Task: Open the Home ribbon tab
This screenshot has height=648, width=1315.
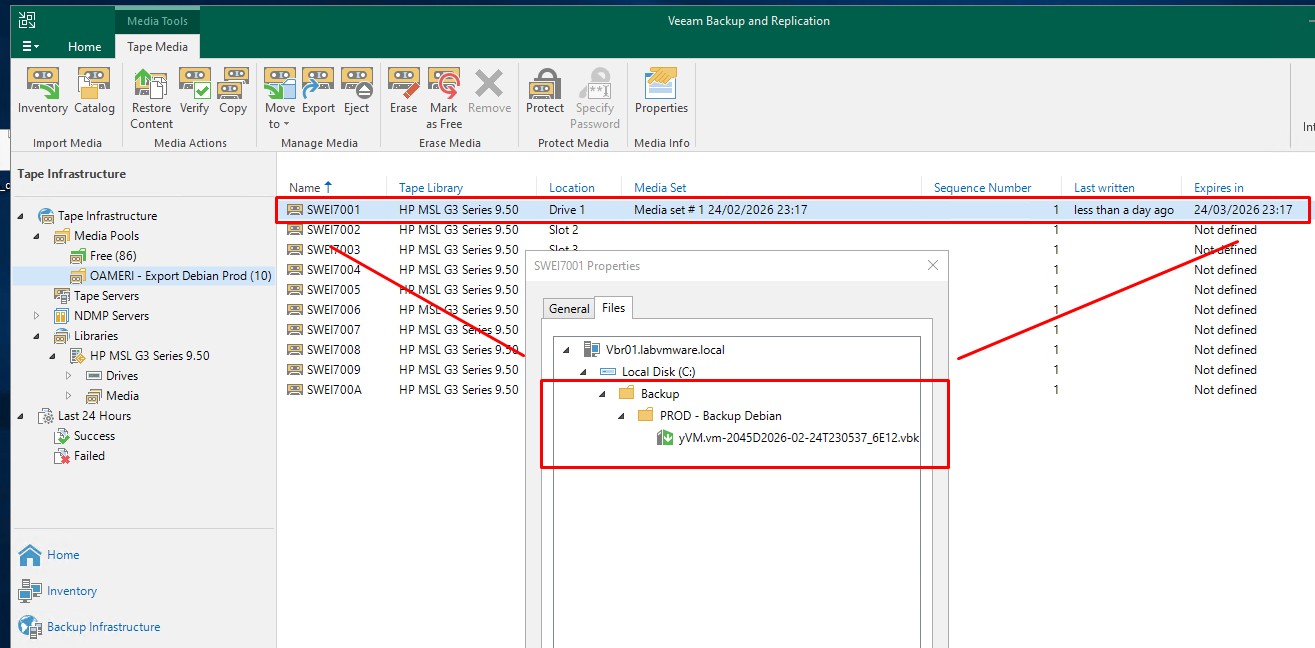Action: click(x=84, y=47)
